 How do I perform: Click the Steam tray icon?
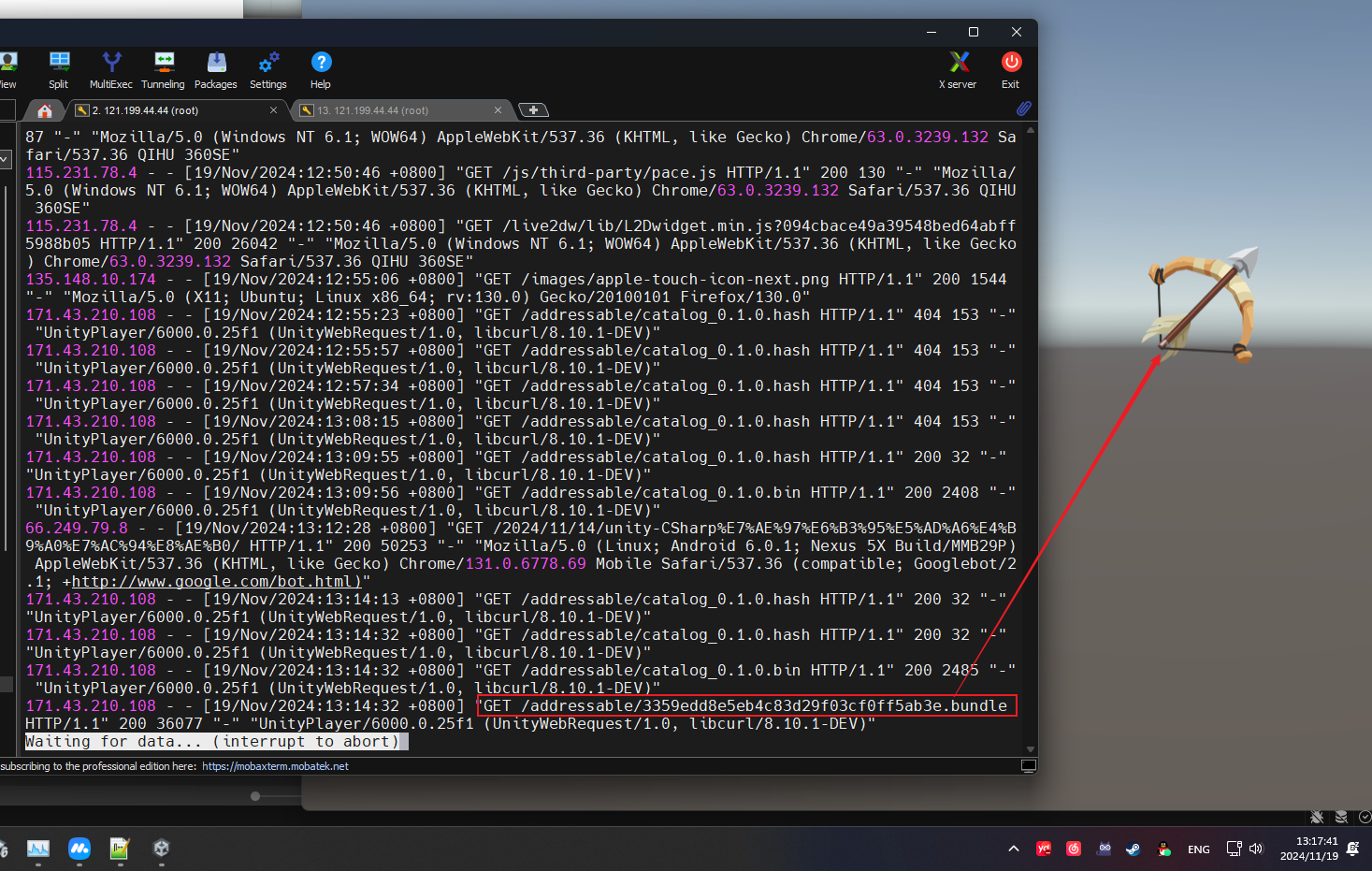pos(1133,849)
